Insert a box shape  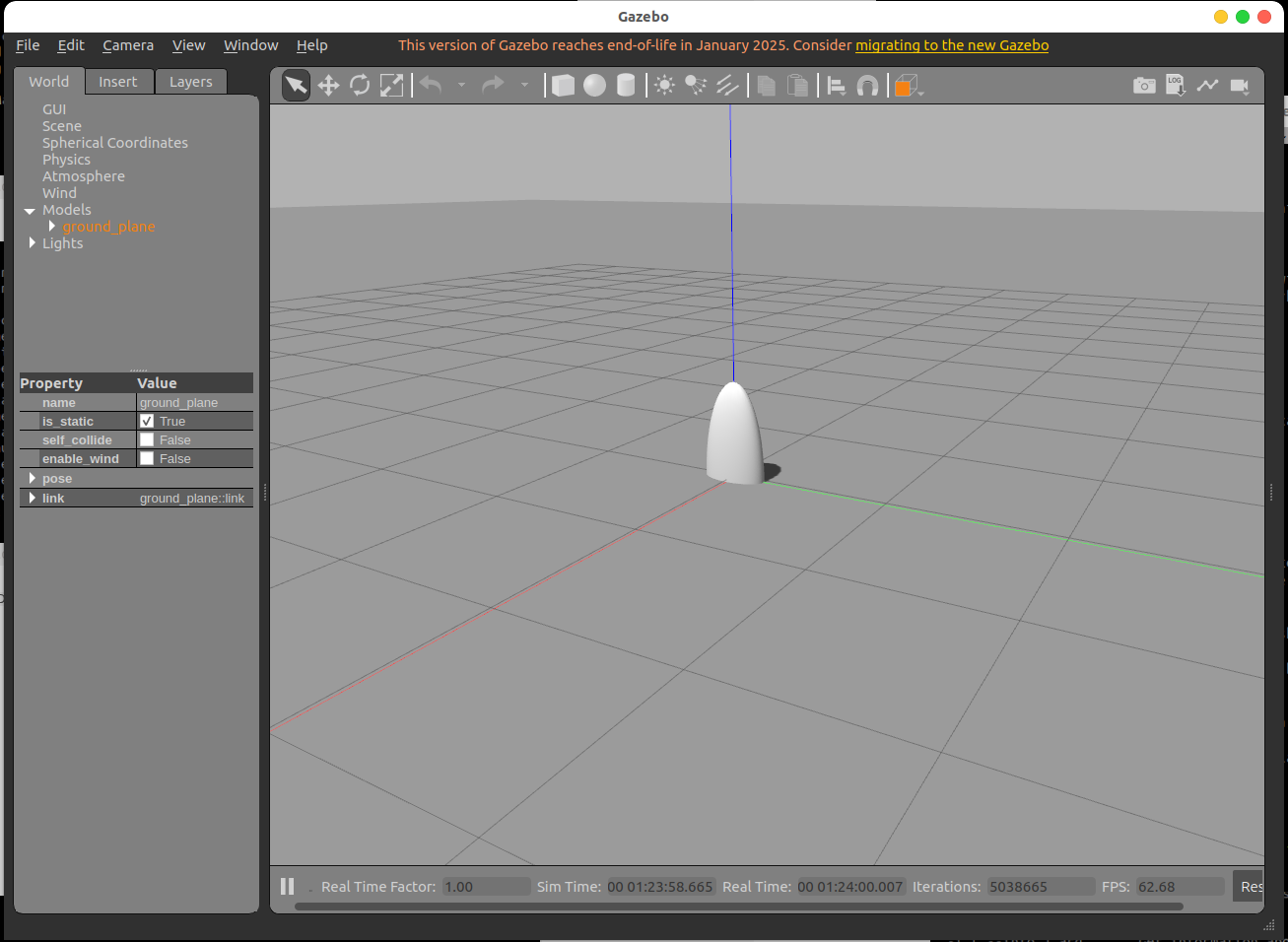click(563, 86)
